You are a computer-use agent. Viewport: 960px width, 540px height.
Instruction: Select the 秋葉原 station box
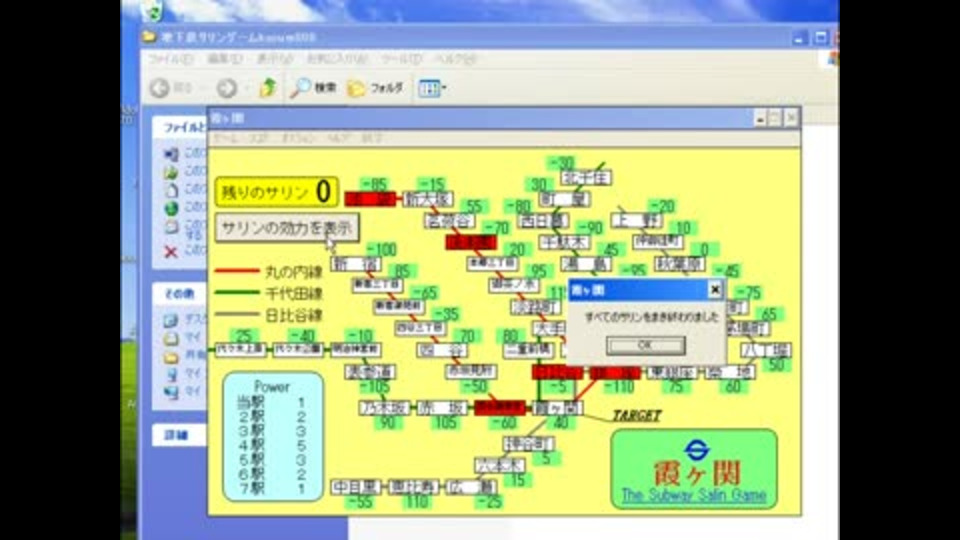tap(680, 264)
